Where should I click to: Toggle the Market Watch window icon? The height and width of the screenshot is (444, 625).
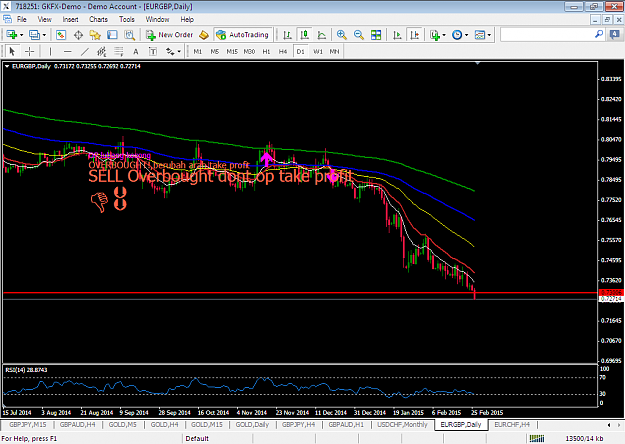[x=61, y=35]
